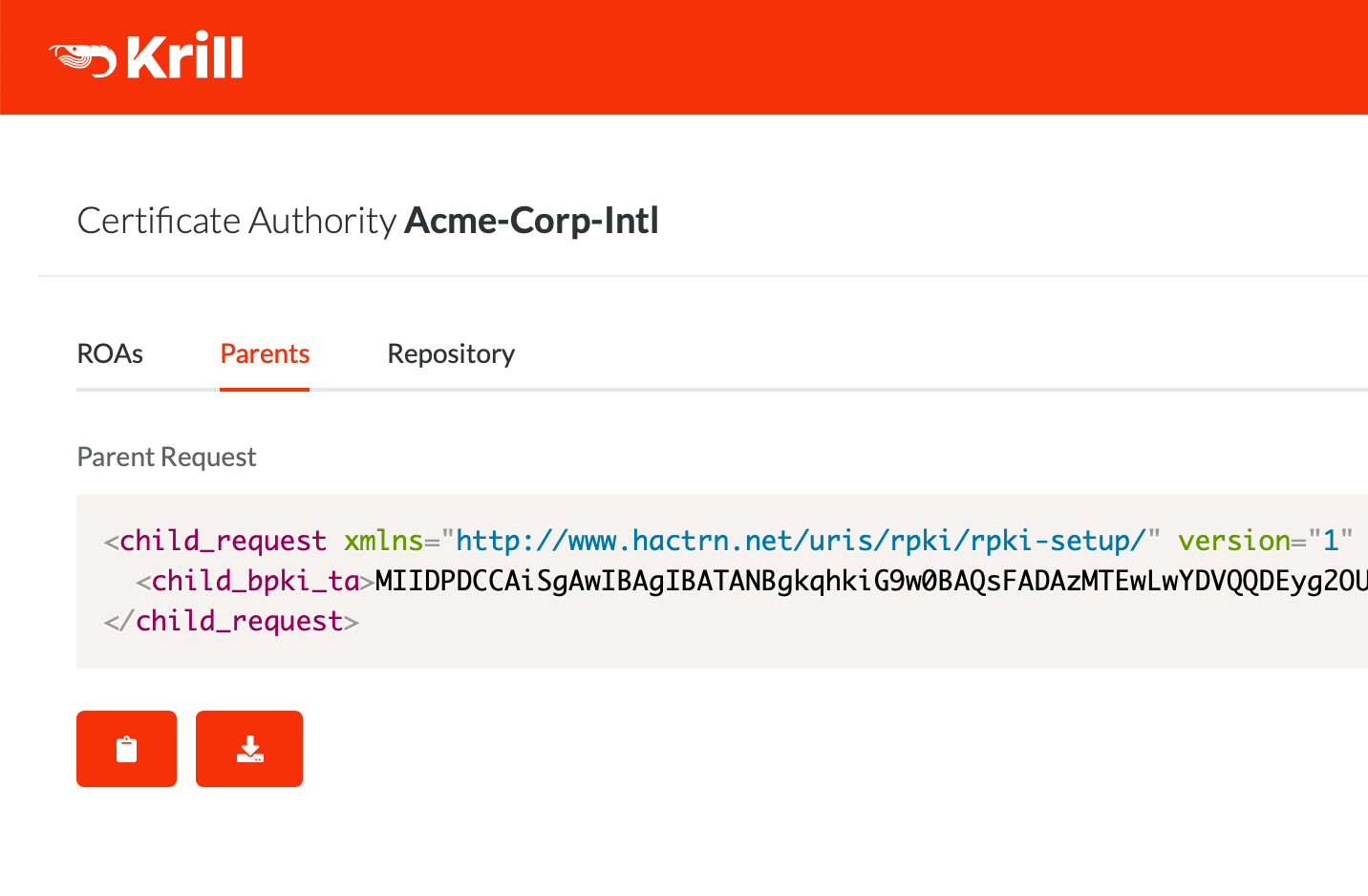This screenshot has height=896, width=1368.
Task: Copy parent request to clipboard
Action: click(126, 749)
